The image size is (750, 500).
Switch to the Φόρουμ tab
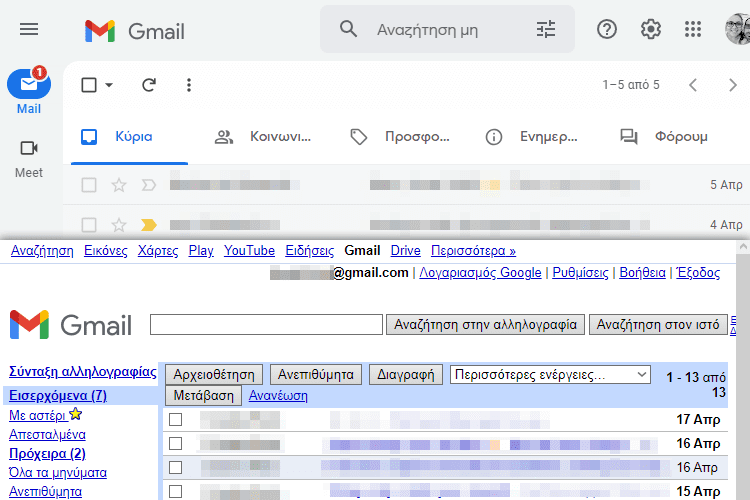coord(664,137)
